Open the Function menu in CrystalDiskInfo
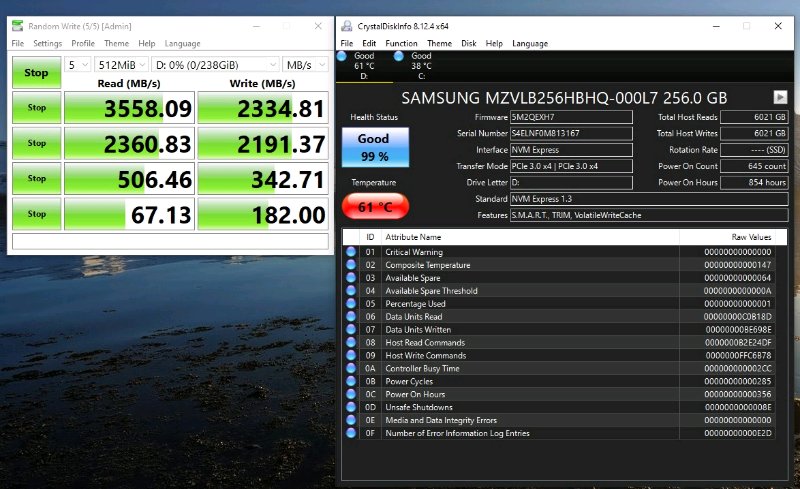This screenshot has height=489, width=800. click(401, 44)
